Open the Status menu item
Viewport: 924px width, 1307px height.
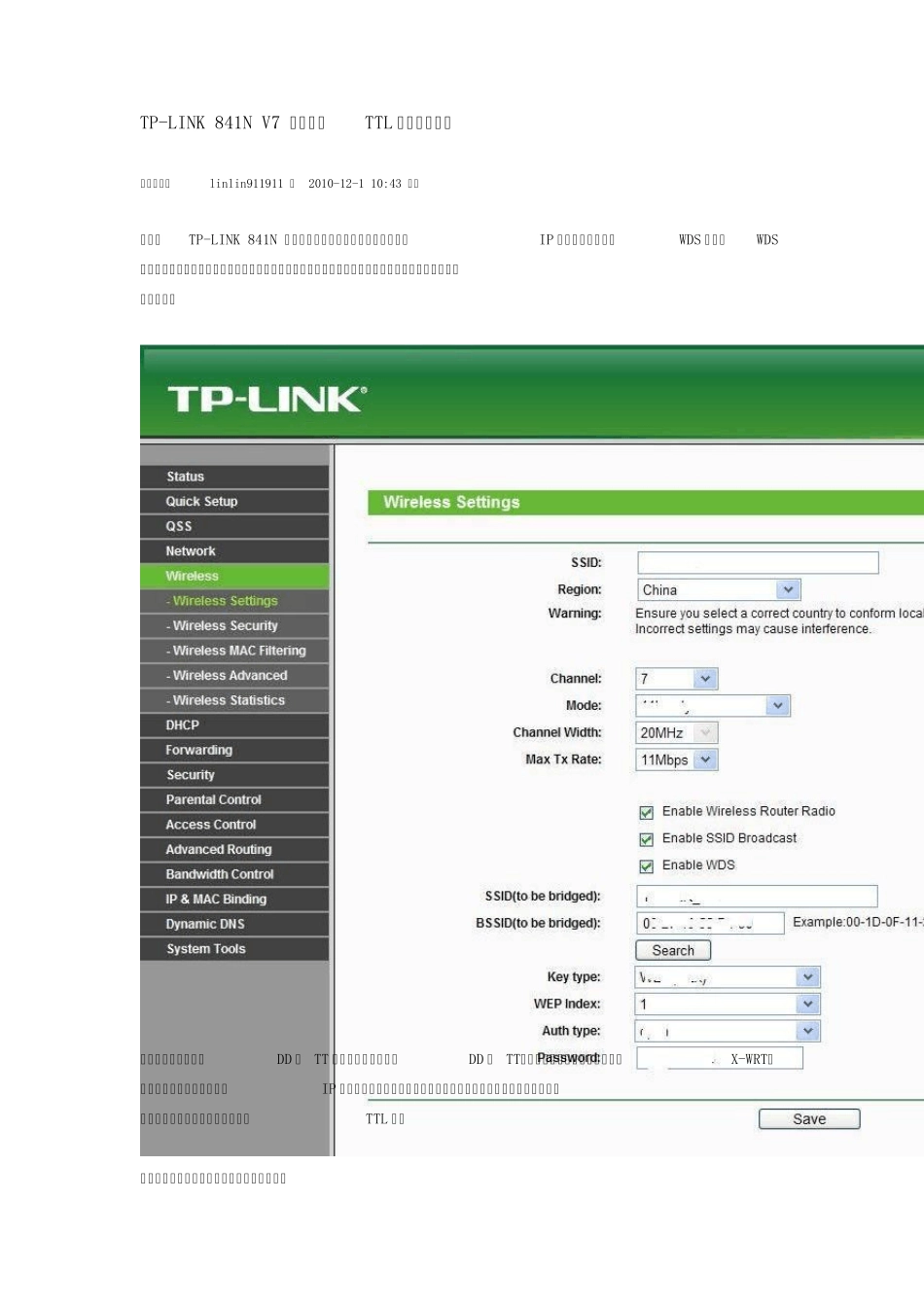pos(234,477)
